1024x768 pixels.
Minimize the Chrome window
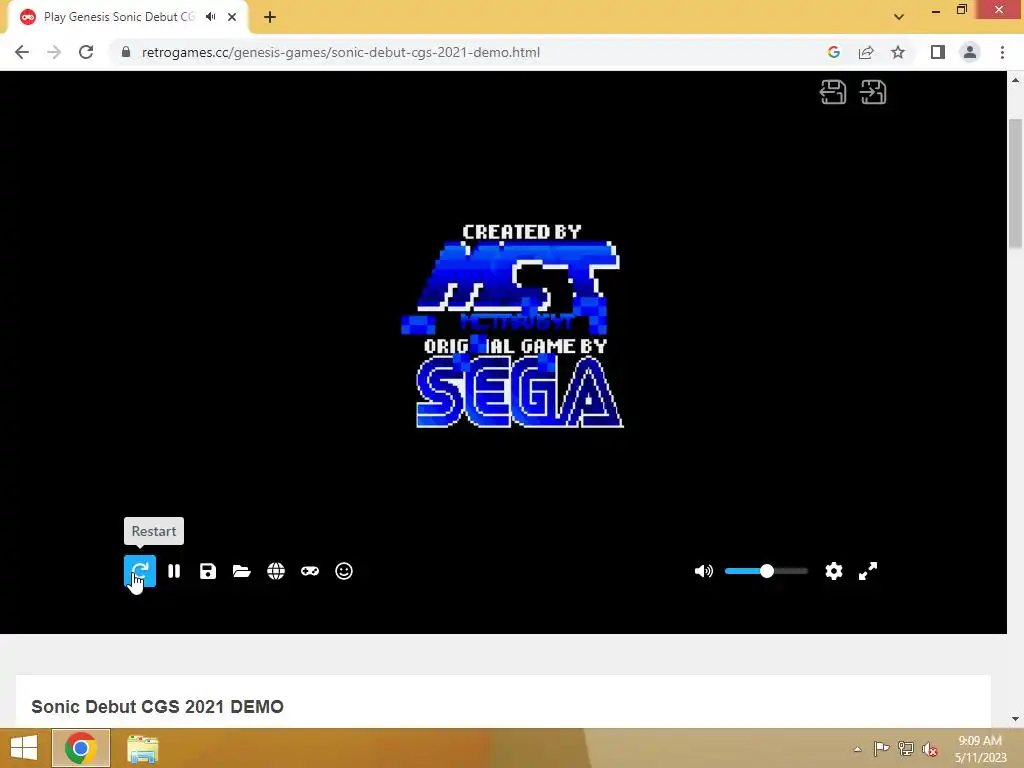936,10
